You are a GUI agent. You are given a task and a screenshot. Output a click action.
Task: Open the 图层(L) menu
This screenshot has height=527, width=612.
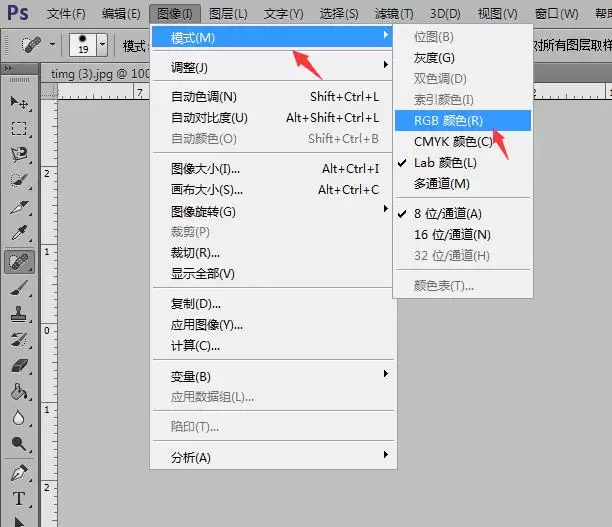(x=228, y=14)
